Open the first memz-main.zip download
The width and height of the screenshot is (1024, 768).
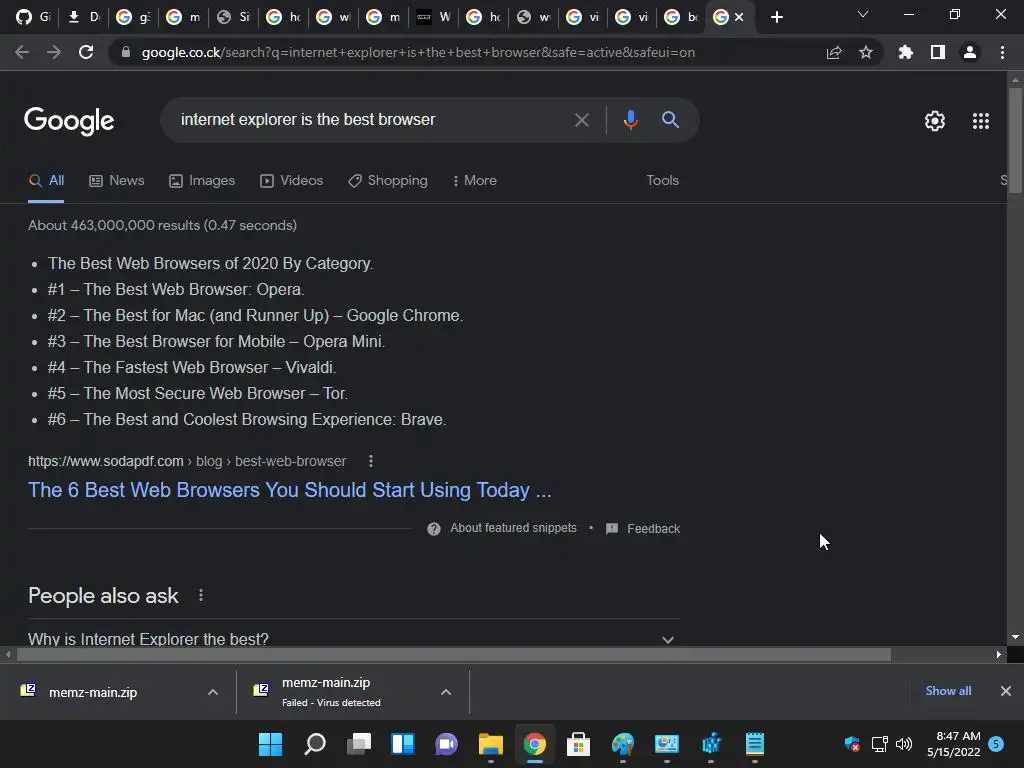click(93, 692)
